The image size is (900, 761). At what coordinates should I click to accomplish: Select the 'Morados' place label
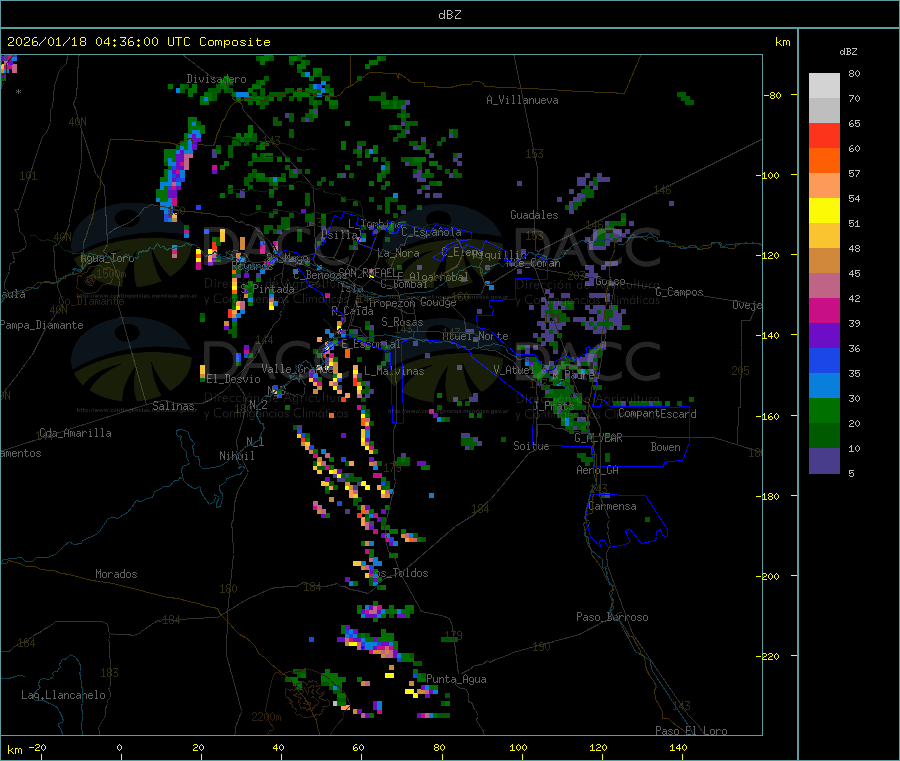[x=116, y=574]
